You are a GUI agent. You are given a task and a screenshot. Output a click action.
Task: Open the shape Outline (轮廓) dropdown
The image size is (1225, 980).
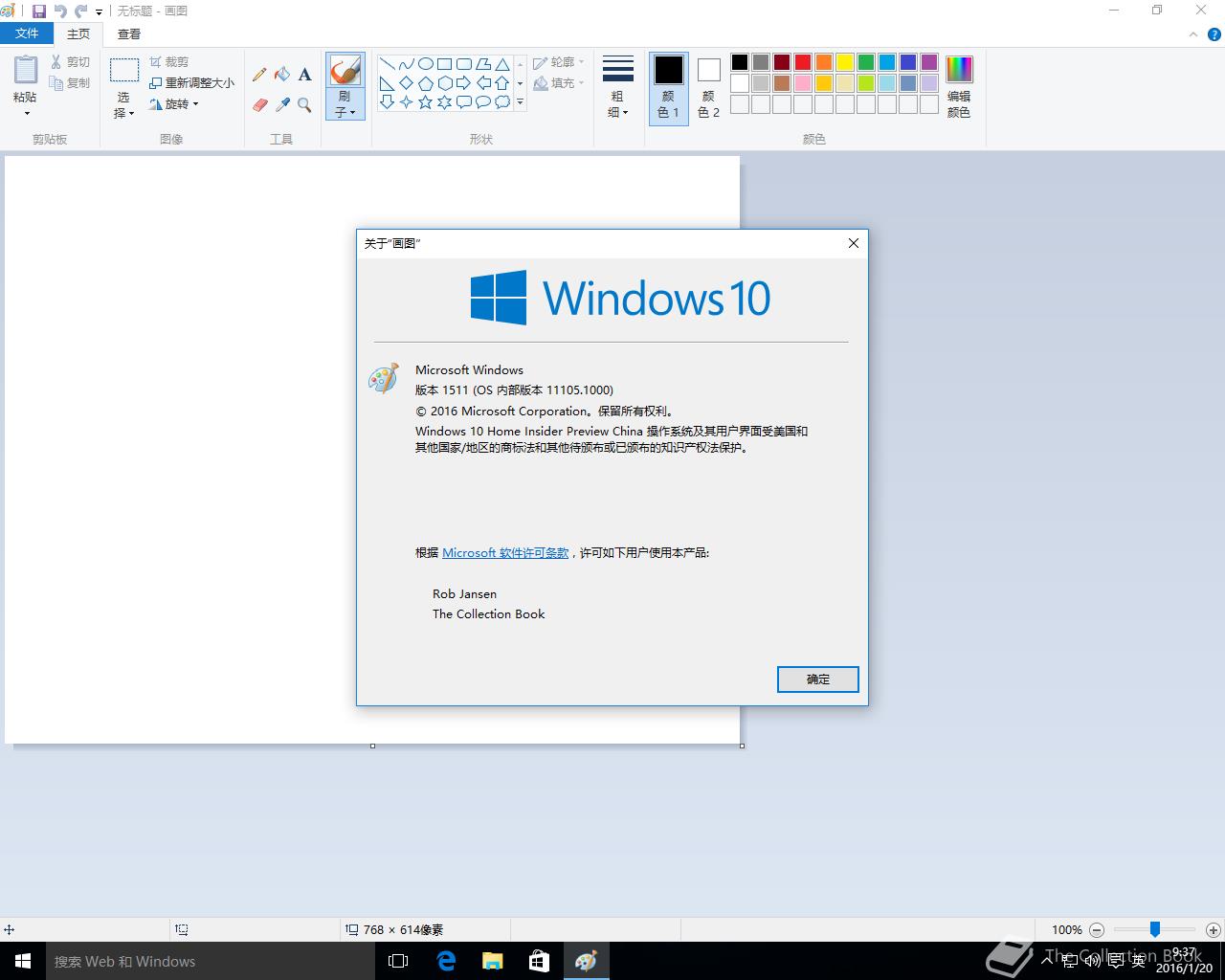click(558, 62)
